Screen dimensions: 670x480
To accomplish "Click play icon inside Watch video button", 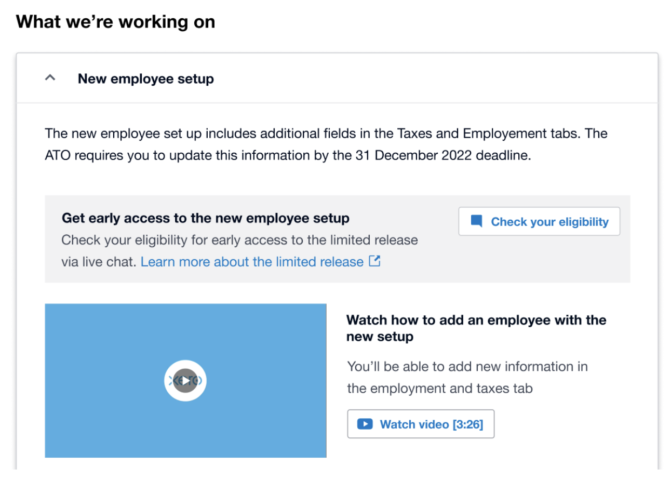I will (x=364, y=424).
